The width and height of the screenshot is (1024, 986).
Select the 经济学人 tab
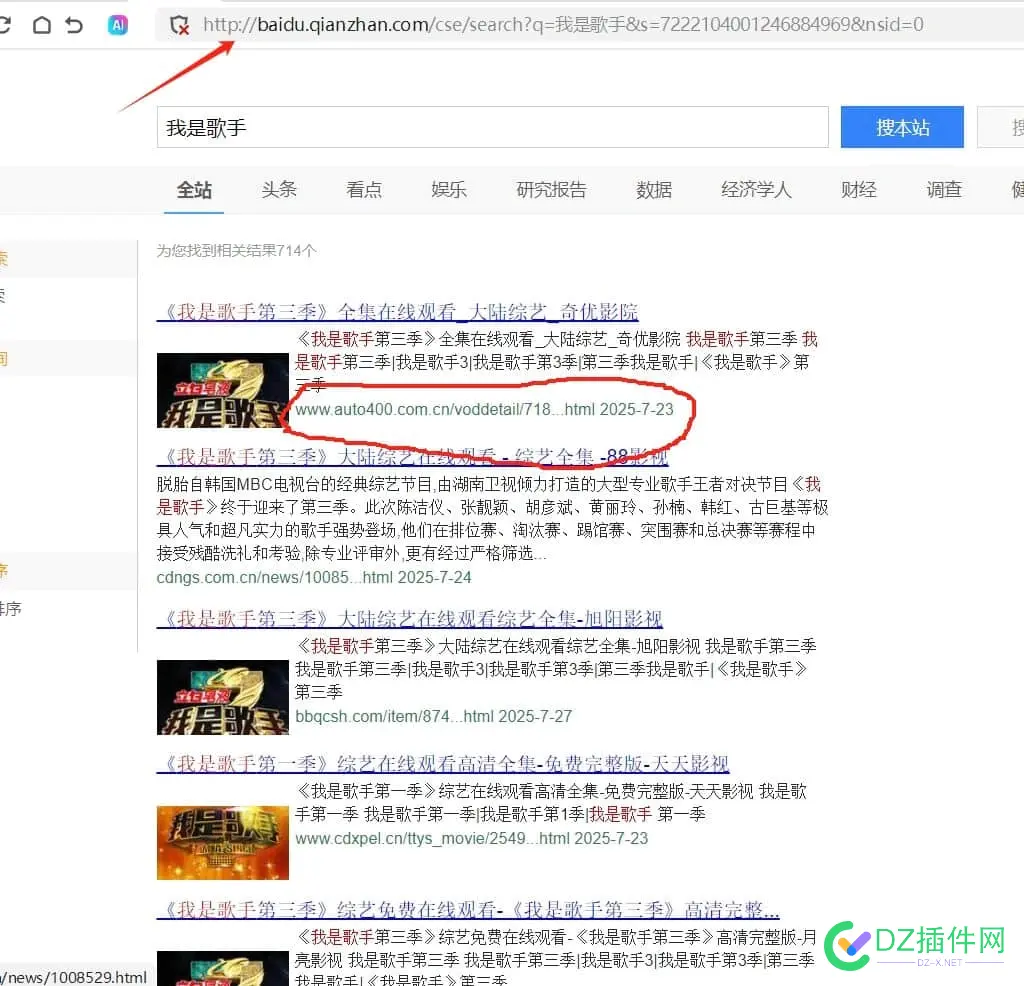[756, 190]
